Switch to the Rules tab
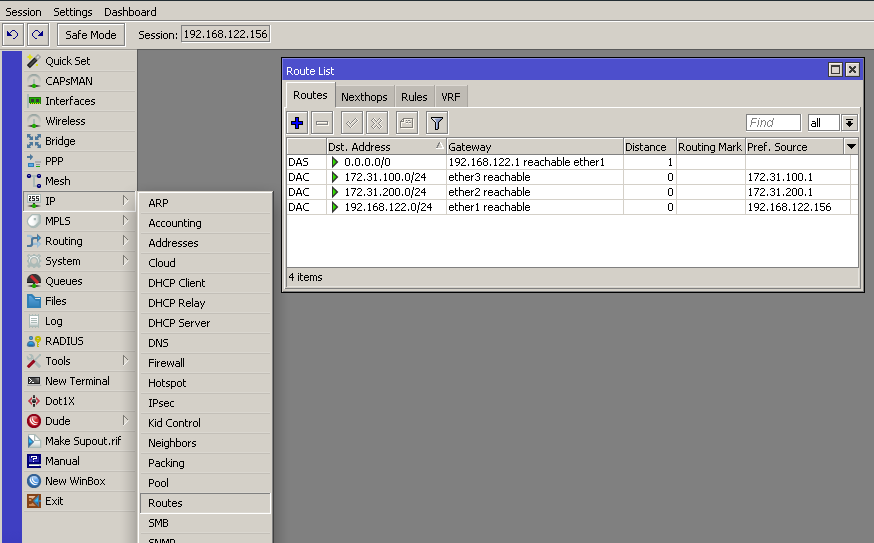The image size is (874, 543). [414, 97]
